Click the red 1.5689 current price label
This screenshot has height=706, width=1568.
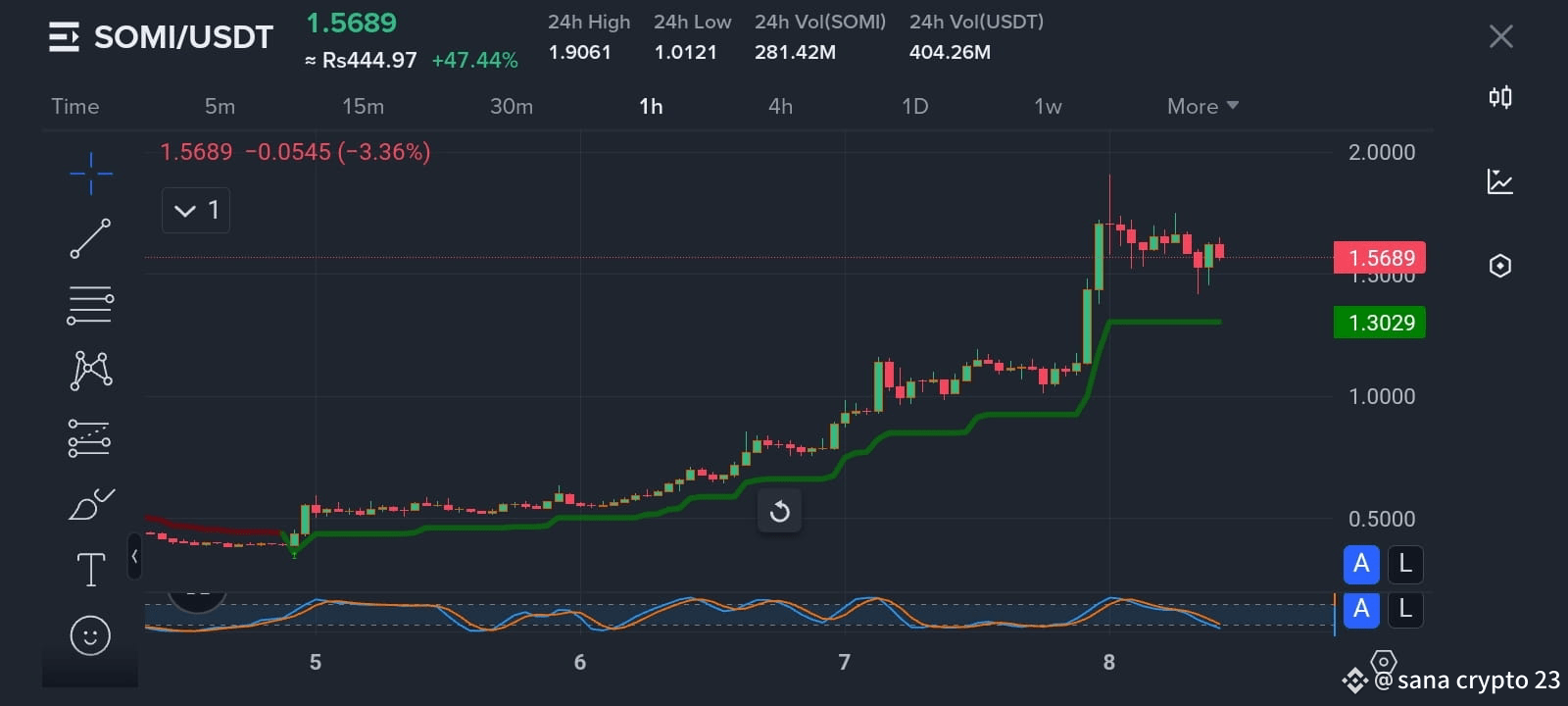click(x=1380, y=258)
